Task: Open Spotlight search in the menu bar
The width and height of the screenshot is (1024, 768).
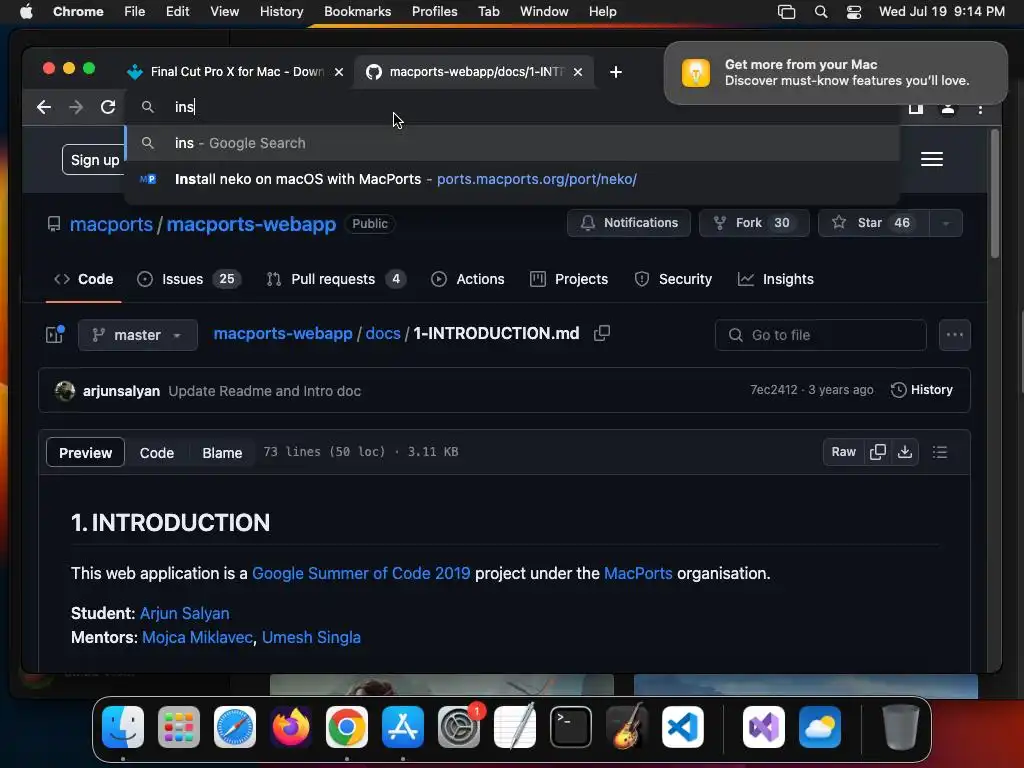Action: 821,12
